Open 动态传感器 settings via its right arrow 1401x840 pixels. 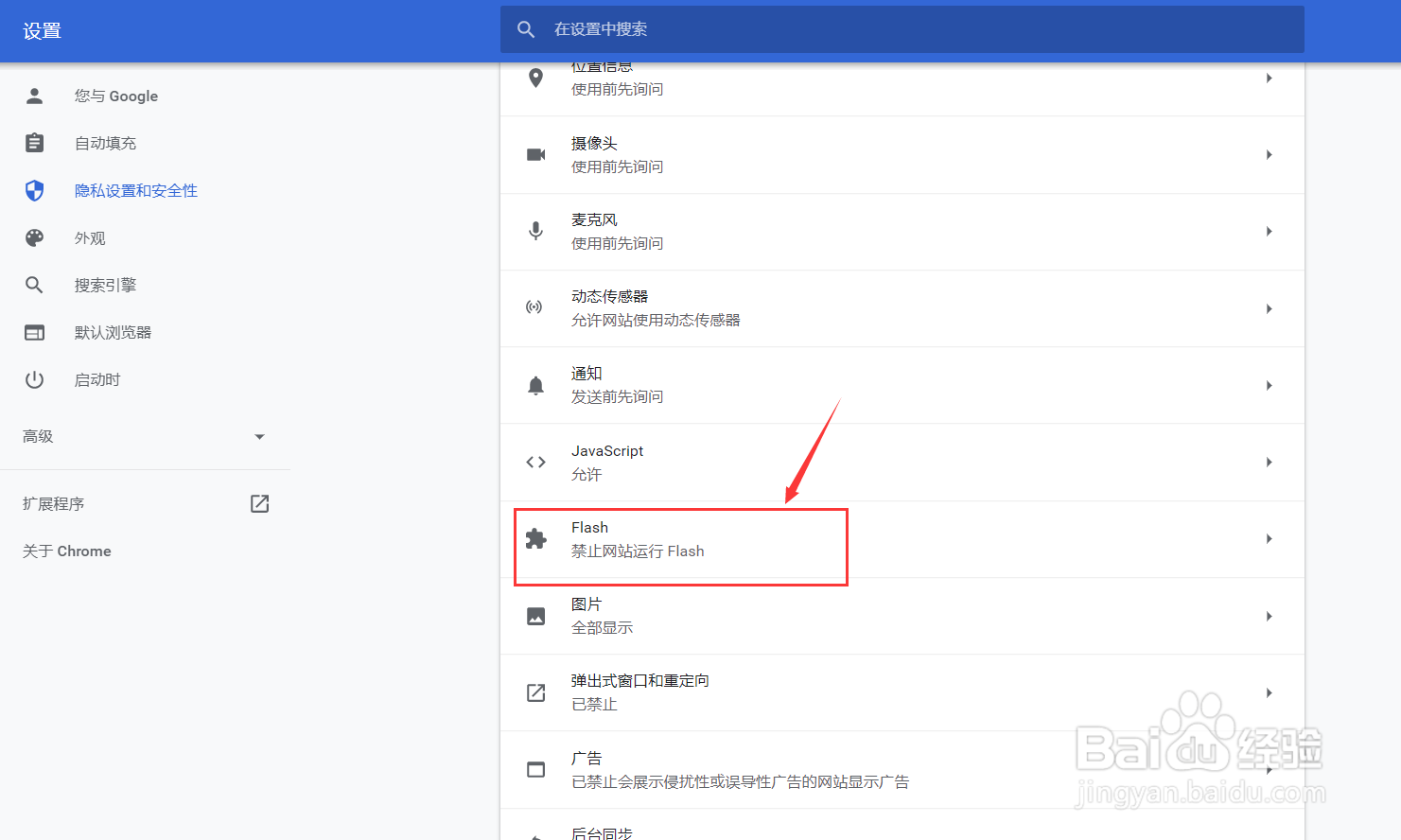click(x=1269, y=308)
